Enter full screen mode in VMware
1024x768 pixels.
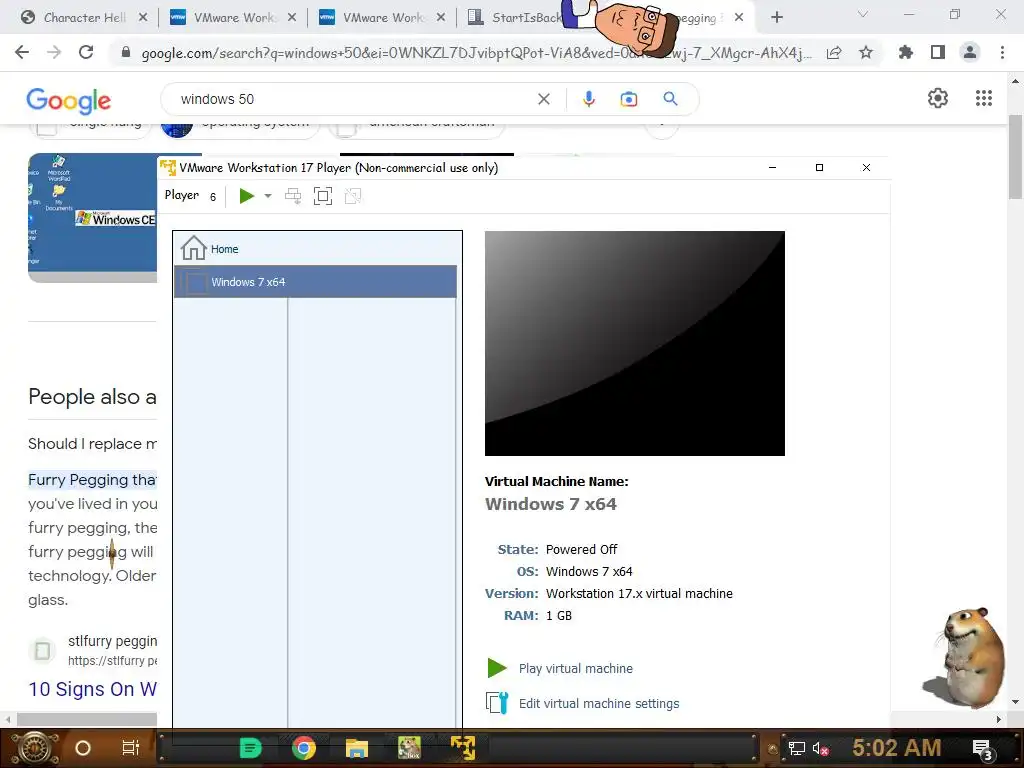(323, 196)
